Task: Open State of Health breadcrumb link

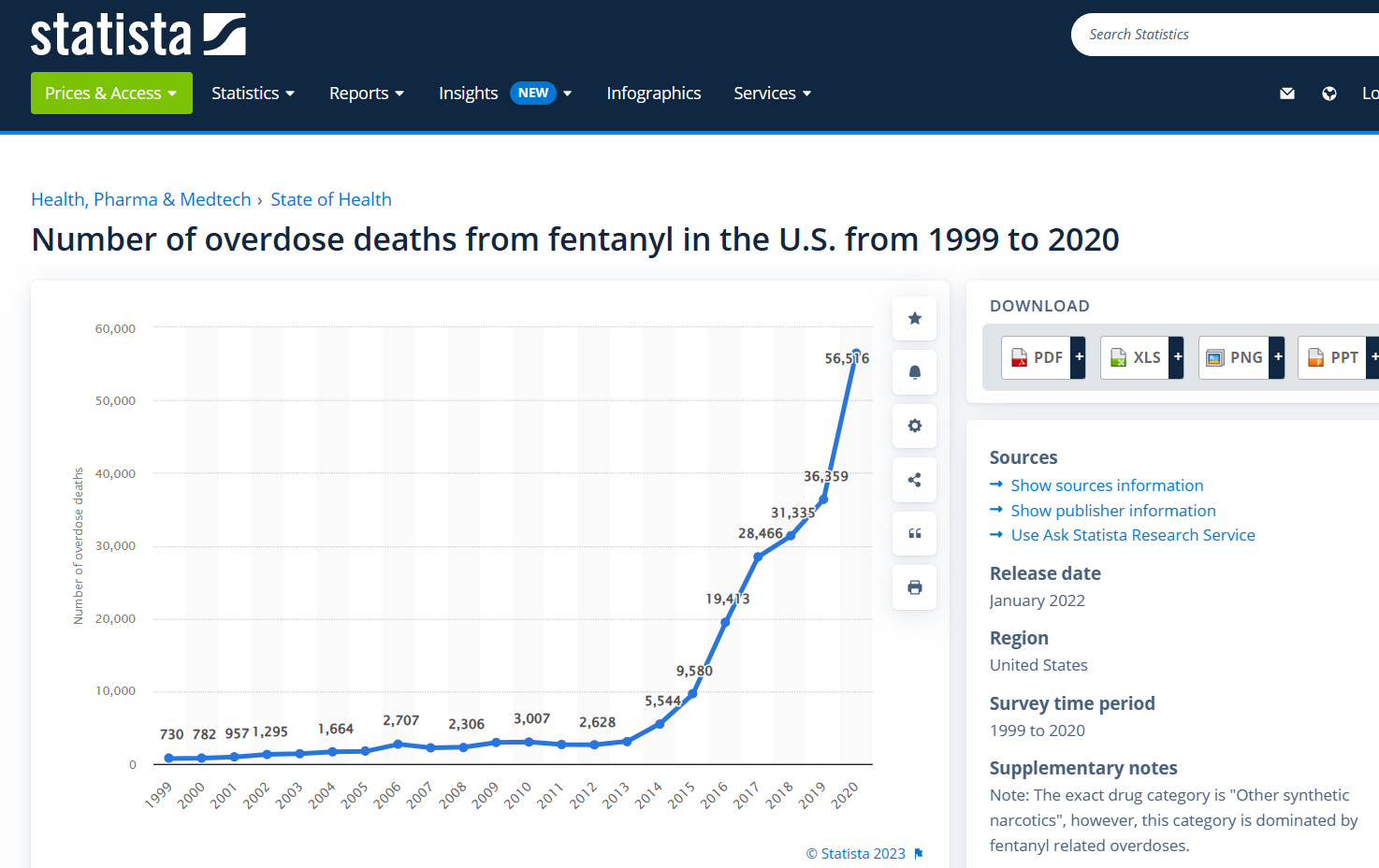Action: tap(331, 199)
